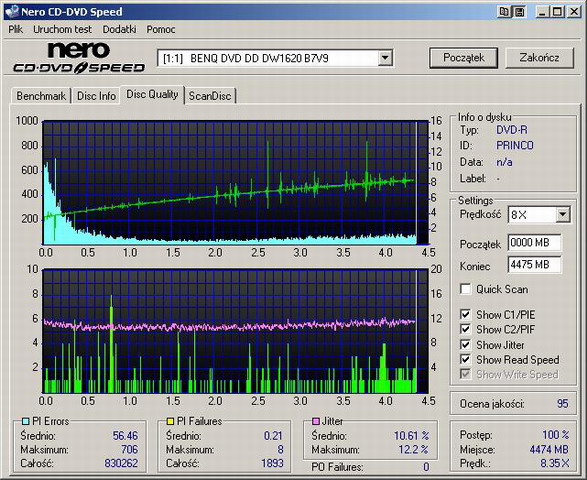Click Jitter average value 10.61 %
The width and height of the screenshot is (587, 480).
[x=412, y=436]
